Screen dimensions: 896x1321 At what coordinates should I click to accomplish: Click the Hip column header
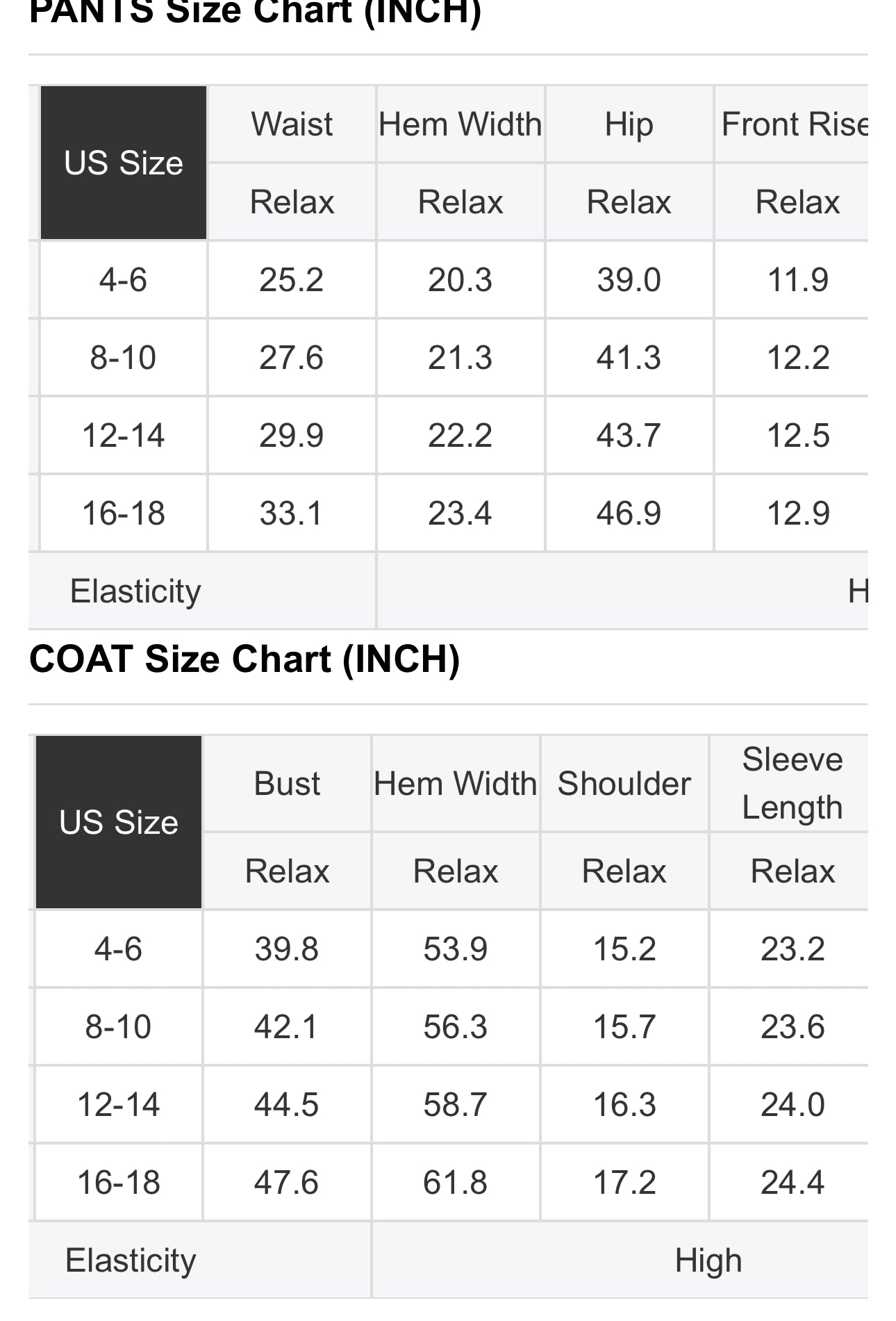(x=629, y=124)
